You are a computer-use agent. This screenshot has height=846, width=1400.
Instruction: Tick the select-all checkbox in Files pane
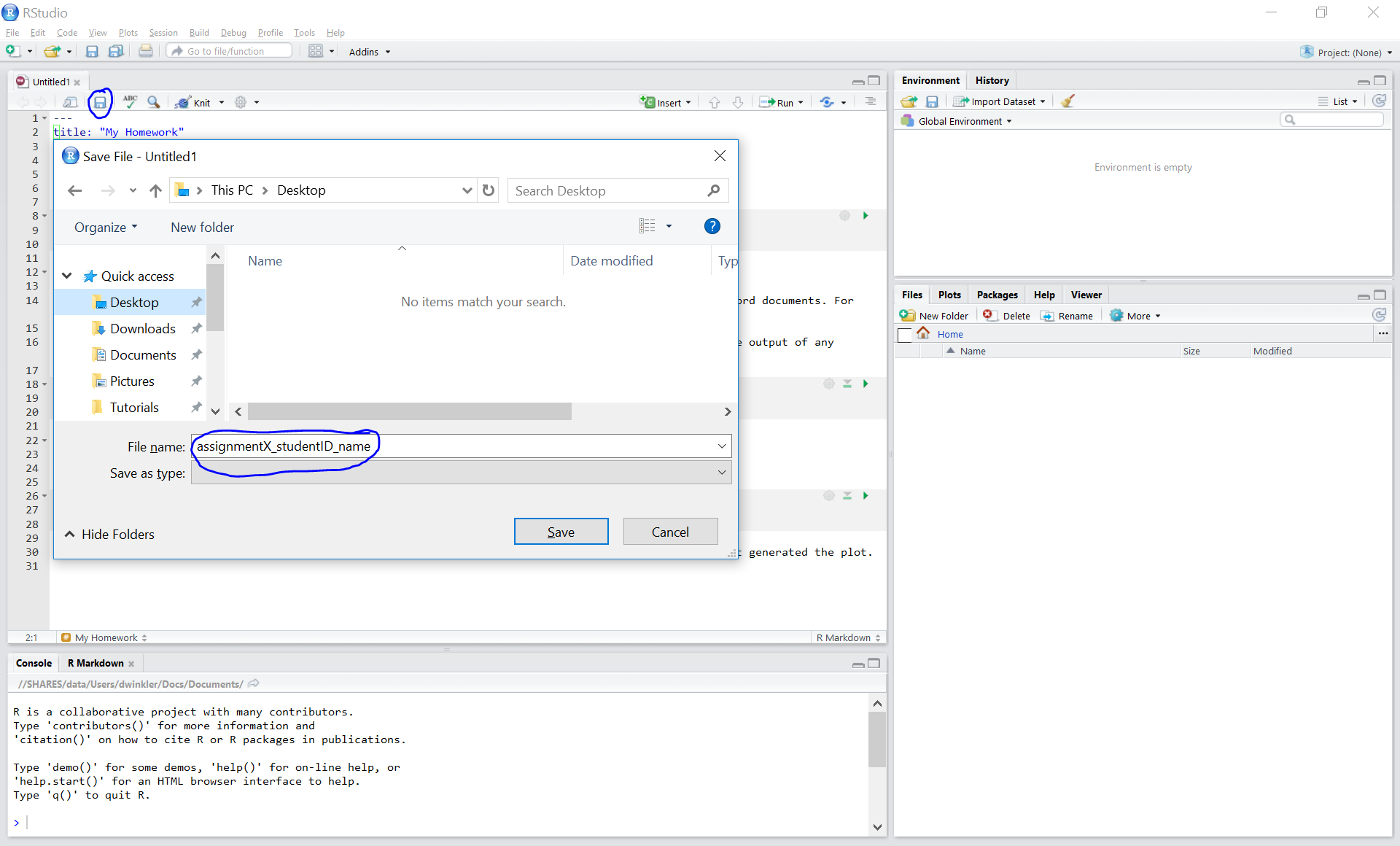coord(905,335)
